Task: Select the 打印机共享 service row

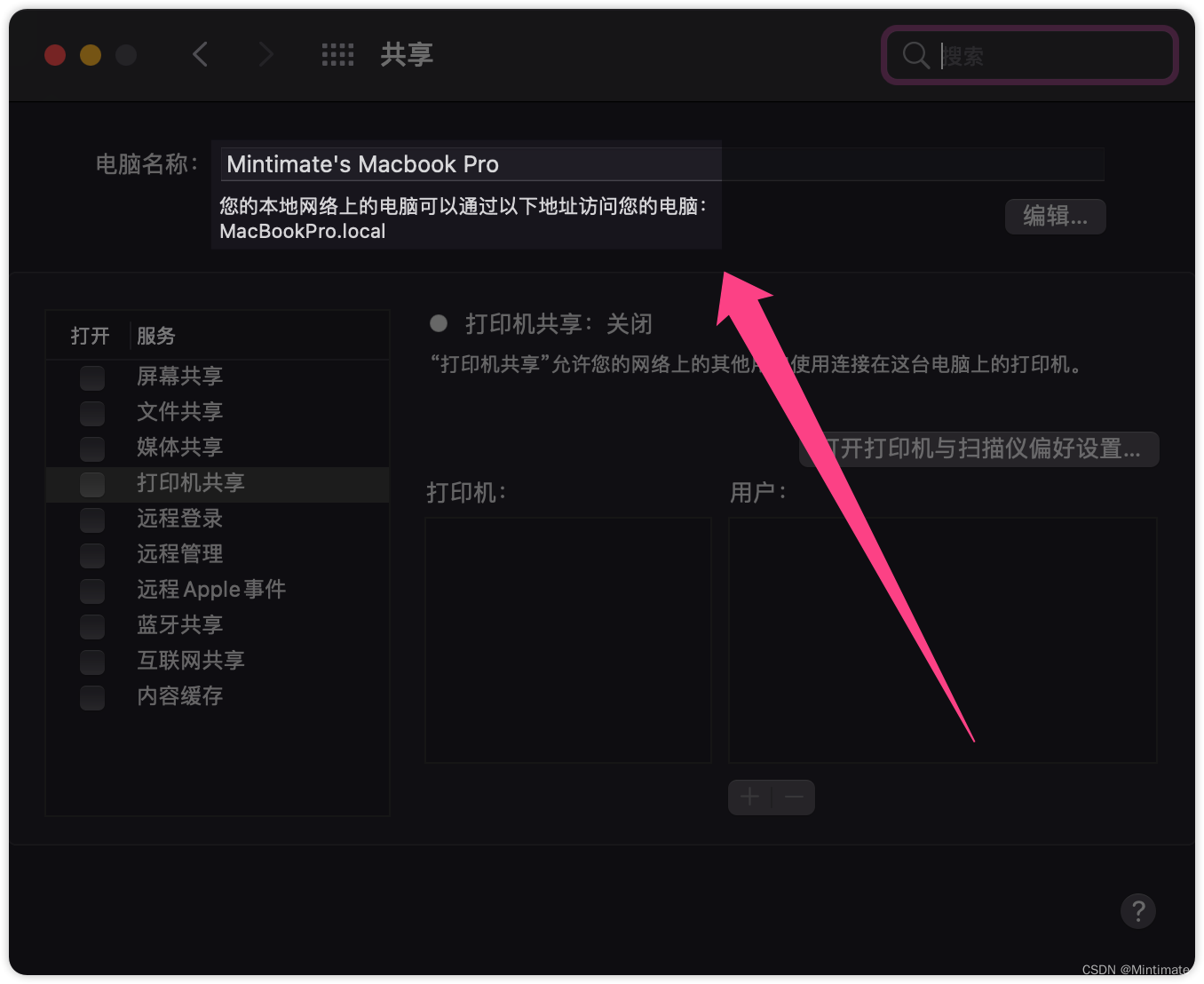Action: 218,484
